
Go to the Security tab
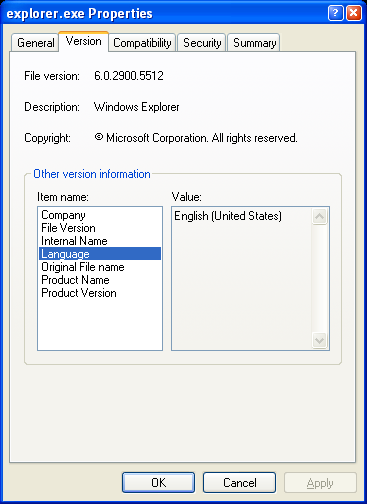point(202,43)
